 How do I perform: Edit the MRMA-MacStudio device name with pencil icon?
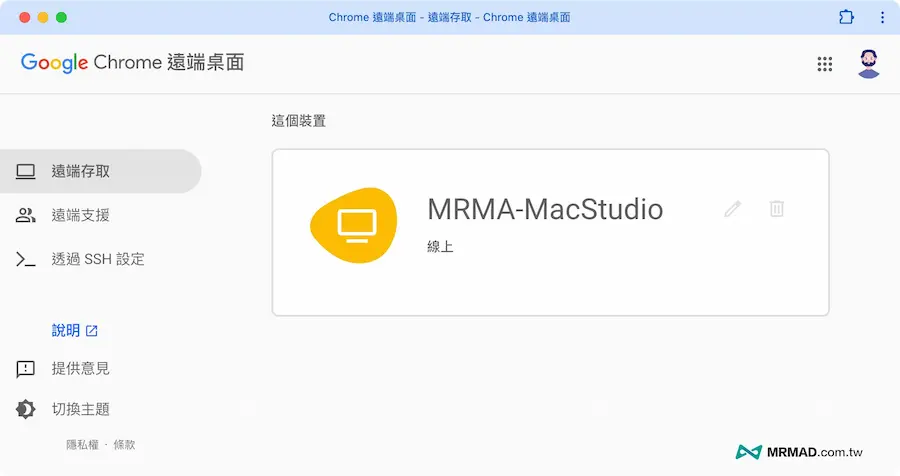(732, 208)
